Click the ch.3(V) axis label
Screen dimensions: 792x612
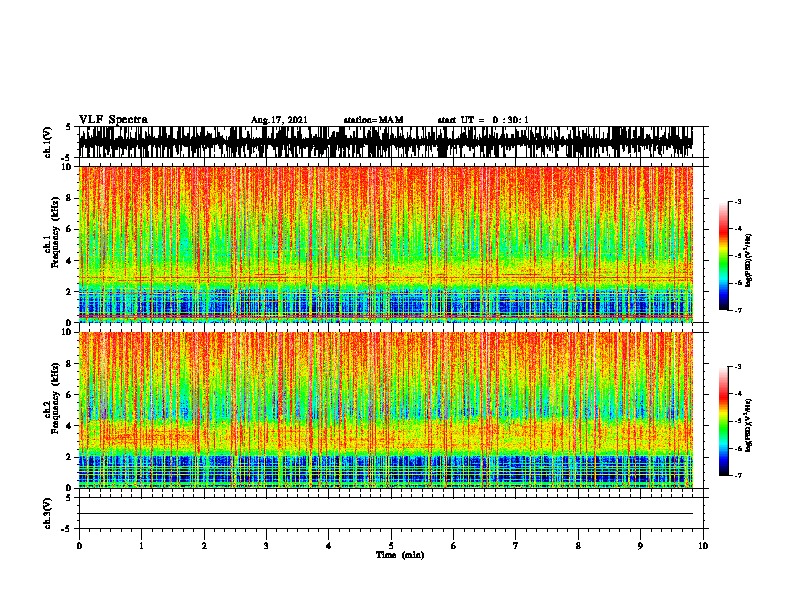coord(47,513)
